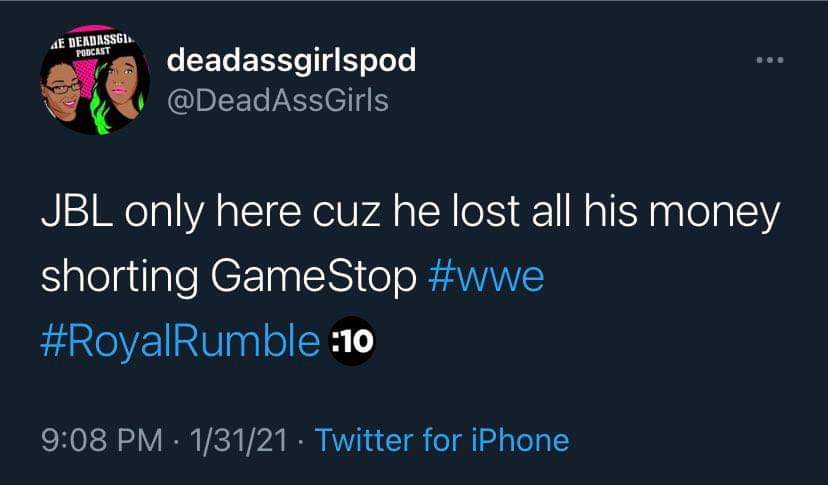Click the JBL text starting the tweet

coord(77,211)
